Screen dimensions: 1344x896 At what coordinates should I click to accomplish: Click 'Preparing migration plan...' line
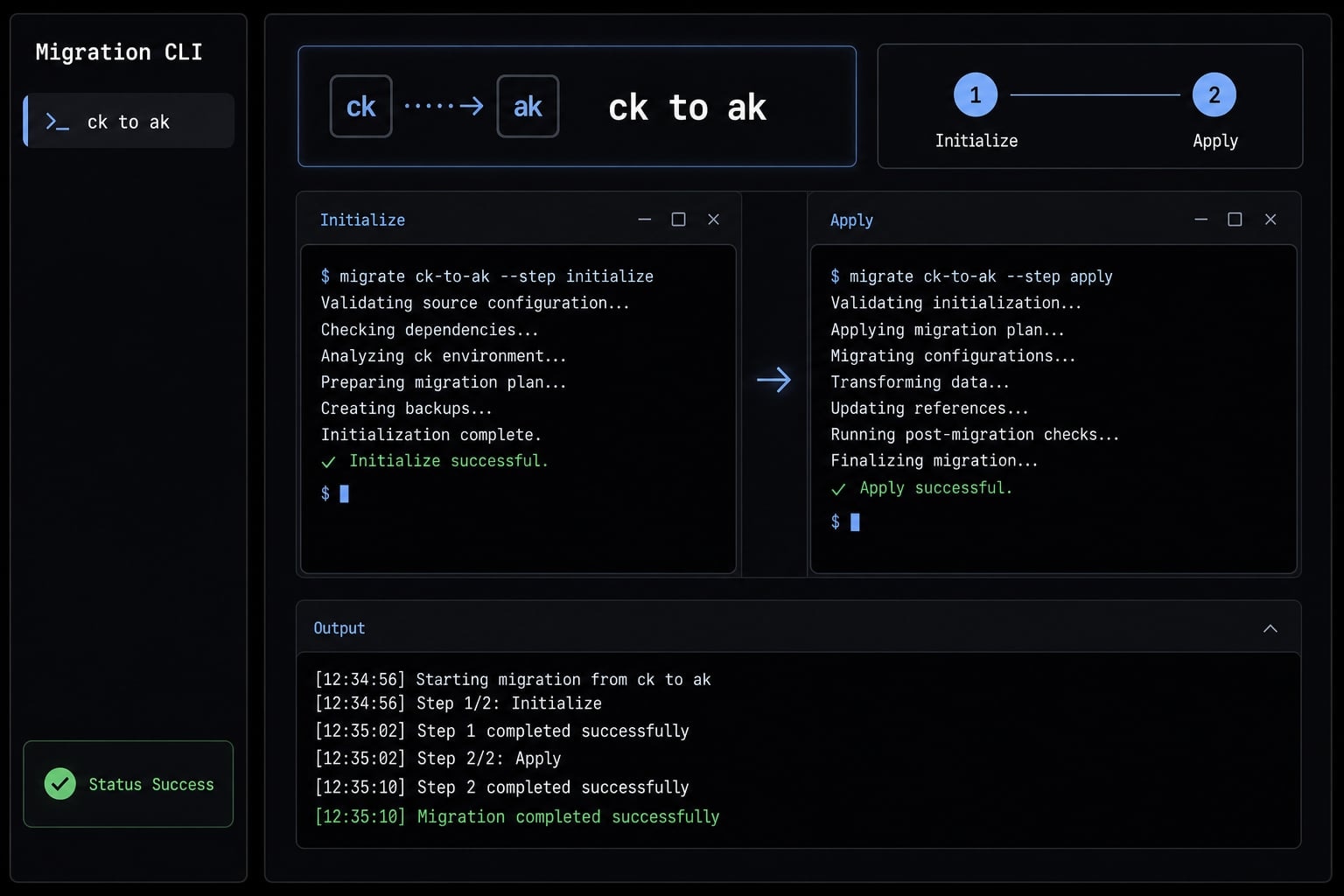444,382
